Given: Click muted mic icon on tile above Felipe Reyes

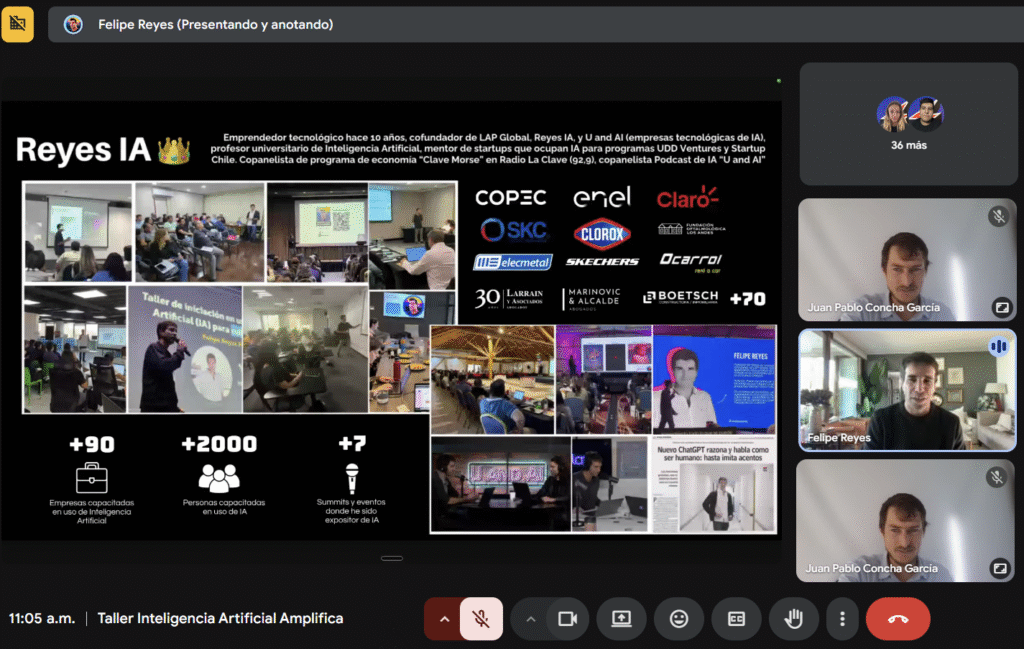Looking at the screenshot, I should pyautogui.click(x=997, y=216).
